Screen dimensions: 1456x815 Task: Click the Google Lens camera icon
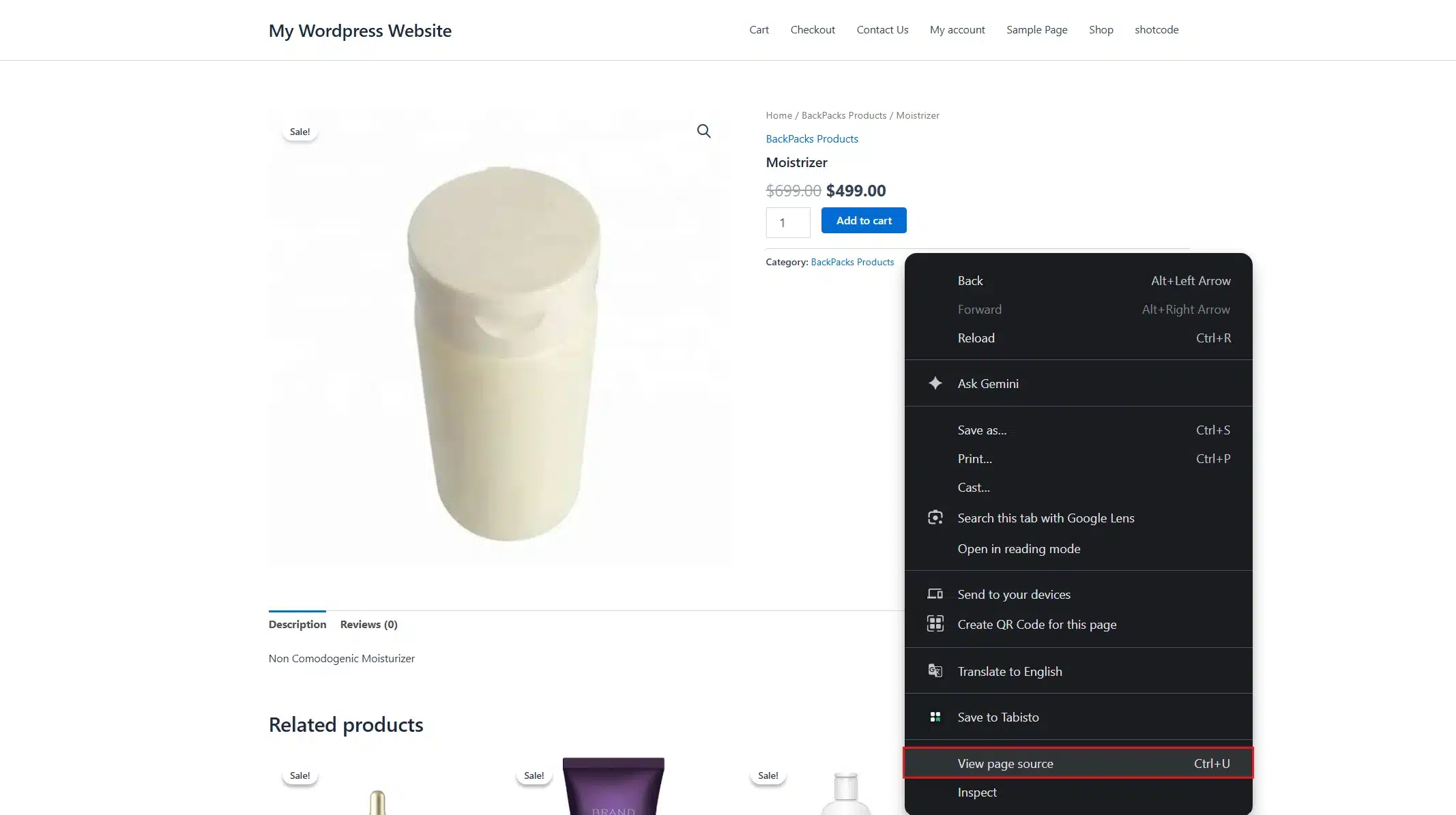935,518
